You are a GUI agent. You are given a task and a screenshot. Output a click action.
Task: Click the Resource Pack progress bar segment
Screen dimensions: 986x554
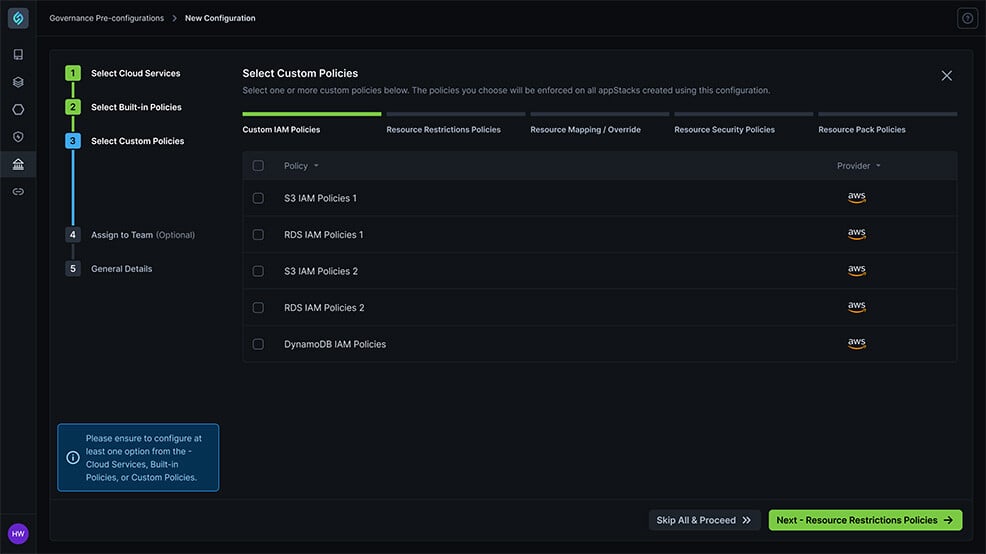point(888,114)
